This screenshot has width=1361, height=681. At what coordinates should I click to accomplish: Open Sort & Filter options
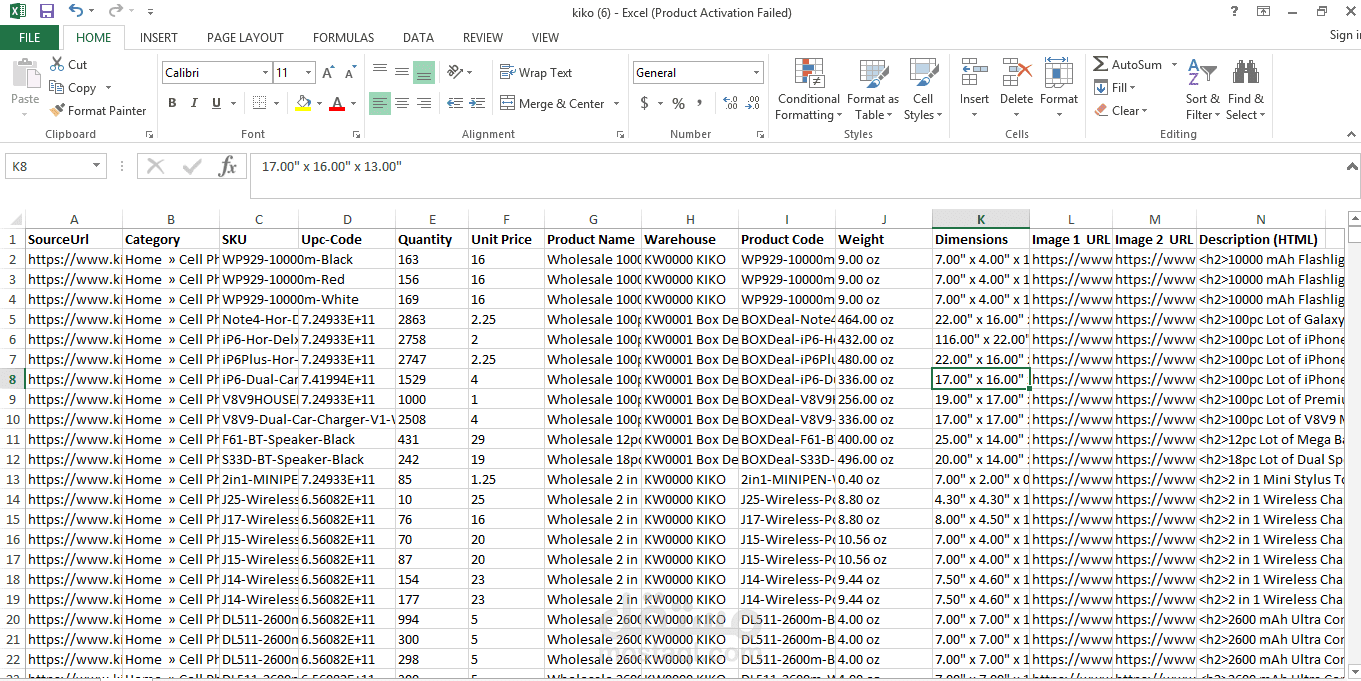[x=1202, y=88]
